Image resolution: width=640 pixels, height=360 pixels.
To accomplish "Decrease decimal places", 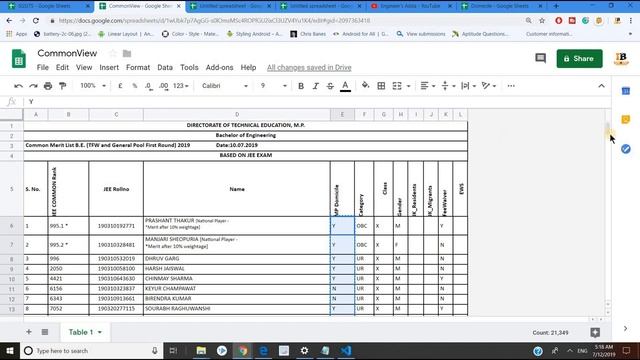I will [149, 86].
